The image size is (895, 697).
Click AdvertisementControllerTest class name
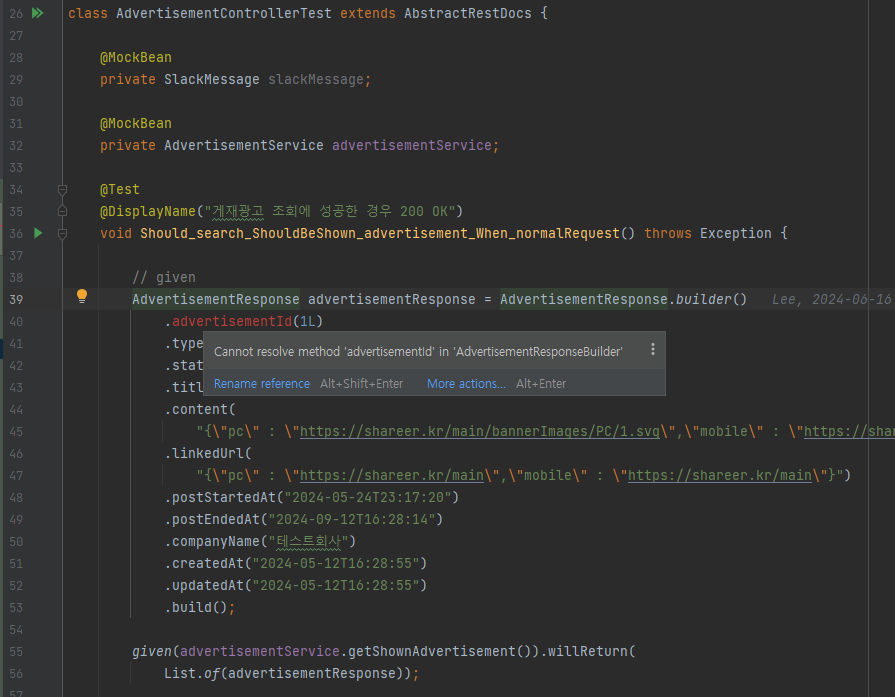(x=224, y=13)
